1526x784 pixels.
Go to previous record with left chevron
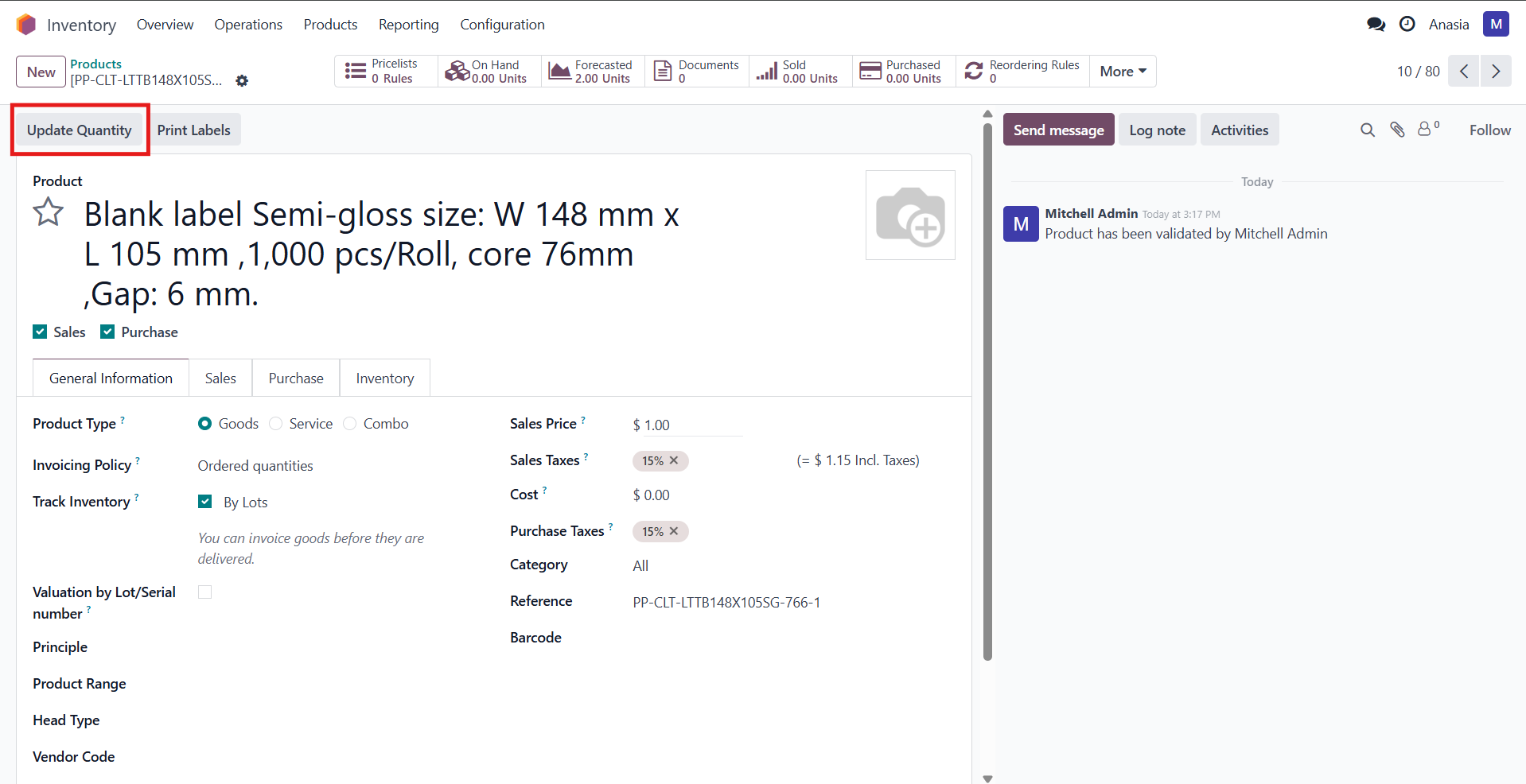point(1464,72)
